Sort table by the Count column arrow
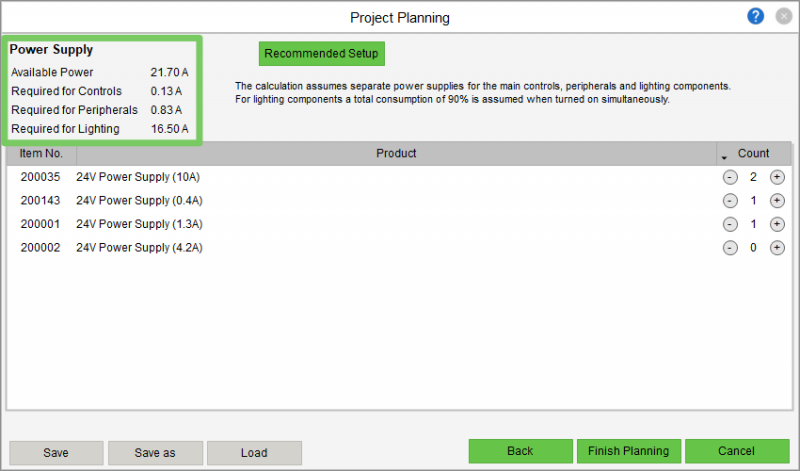This screenshot has height=471, width=800. tap(724, 156)
